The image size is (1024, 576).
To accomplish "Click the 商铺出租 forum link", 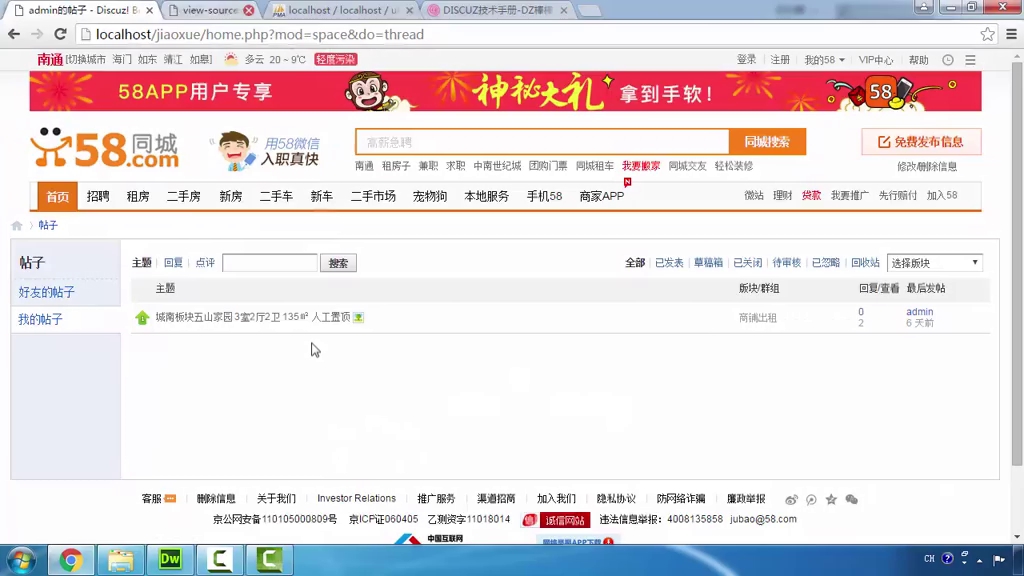I will [x=758, y=317].
